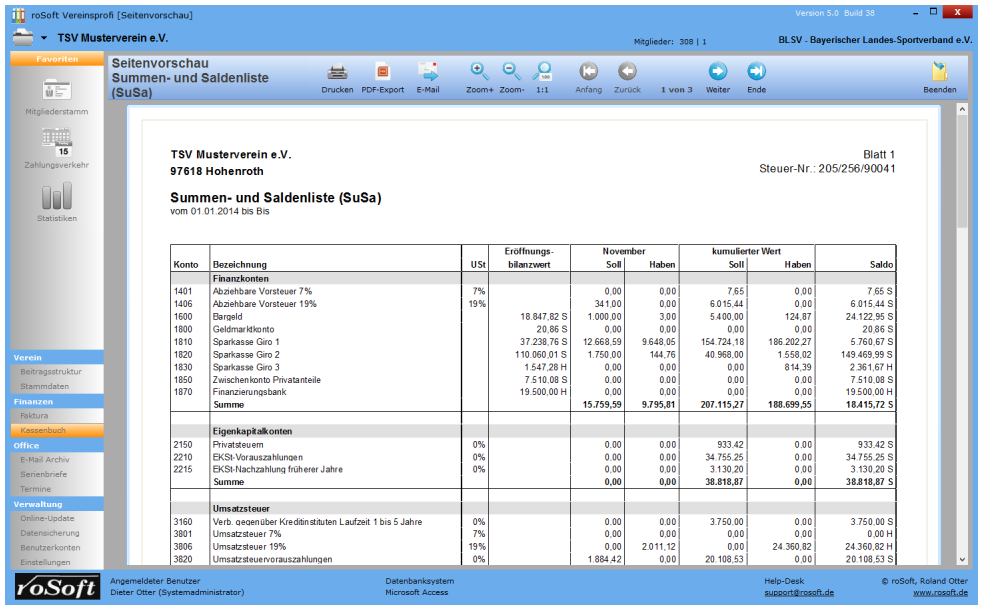This screenshot has height=610, width=983.
Task: Close the preview with Beenden icon
Action: point(939,72)
